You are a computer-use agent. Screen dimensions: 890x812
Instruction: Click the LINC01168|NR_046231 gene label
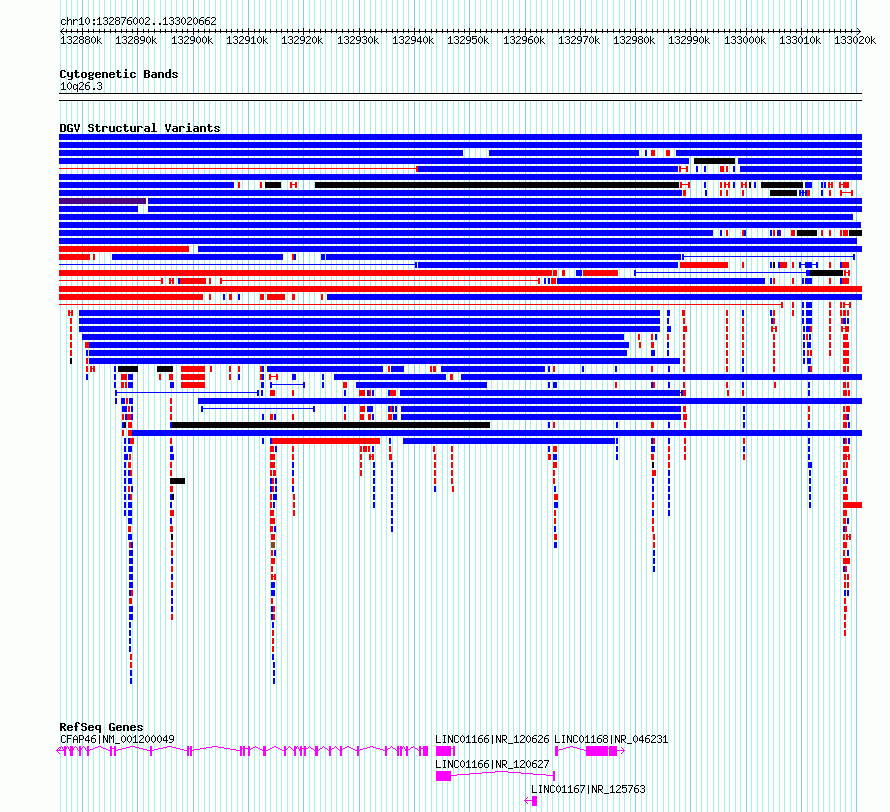point(611,739)
